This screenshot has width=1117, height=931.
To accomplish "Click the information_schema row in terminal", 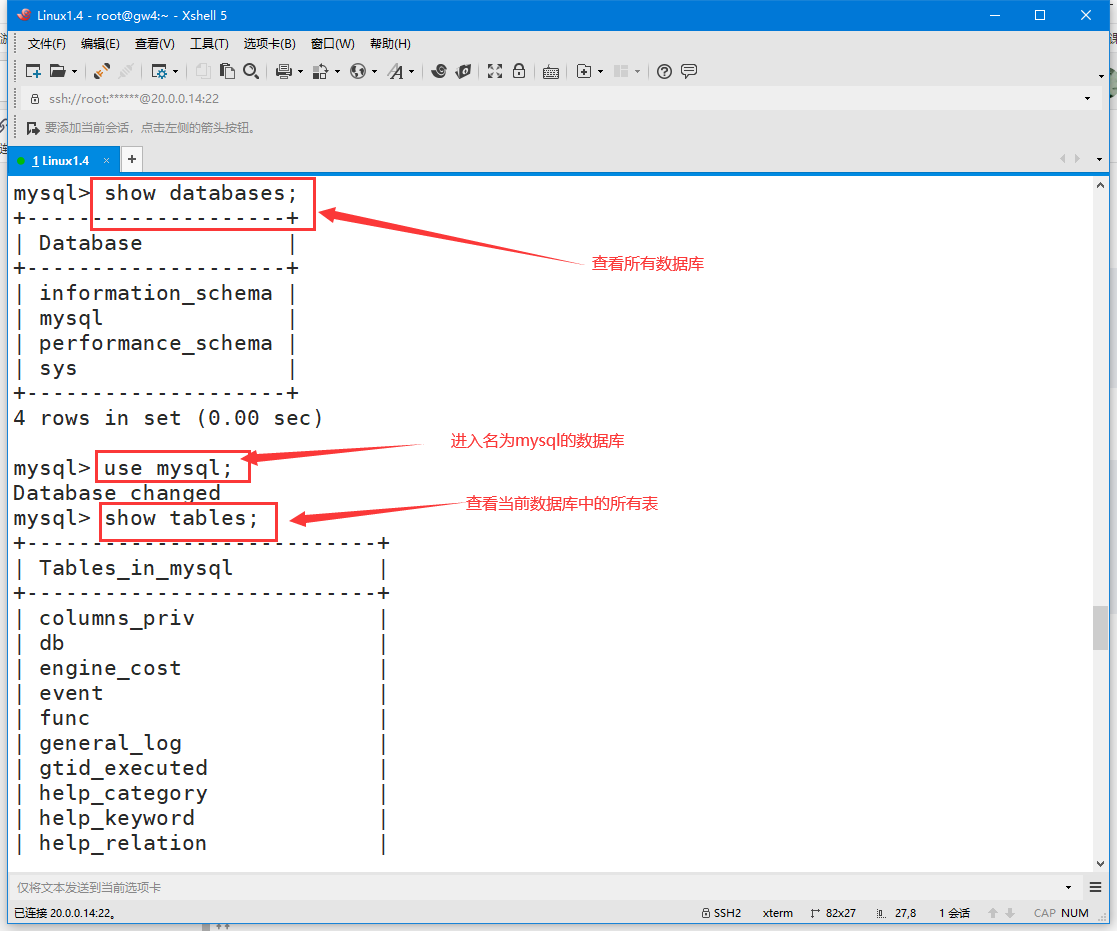I will pos(155,293).
